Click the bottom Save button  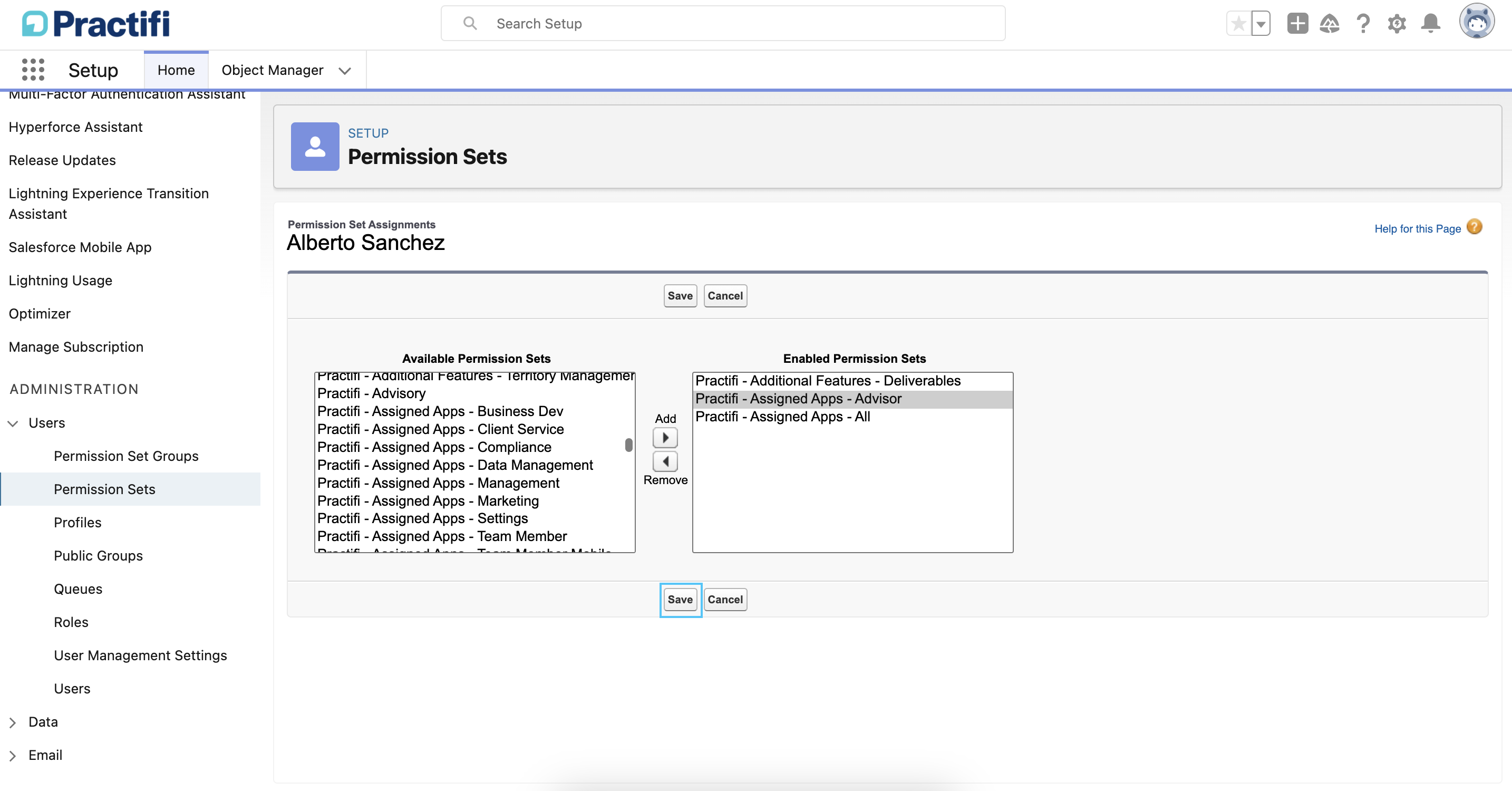click(680, 599)
